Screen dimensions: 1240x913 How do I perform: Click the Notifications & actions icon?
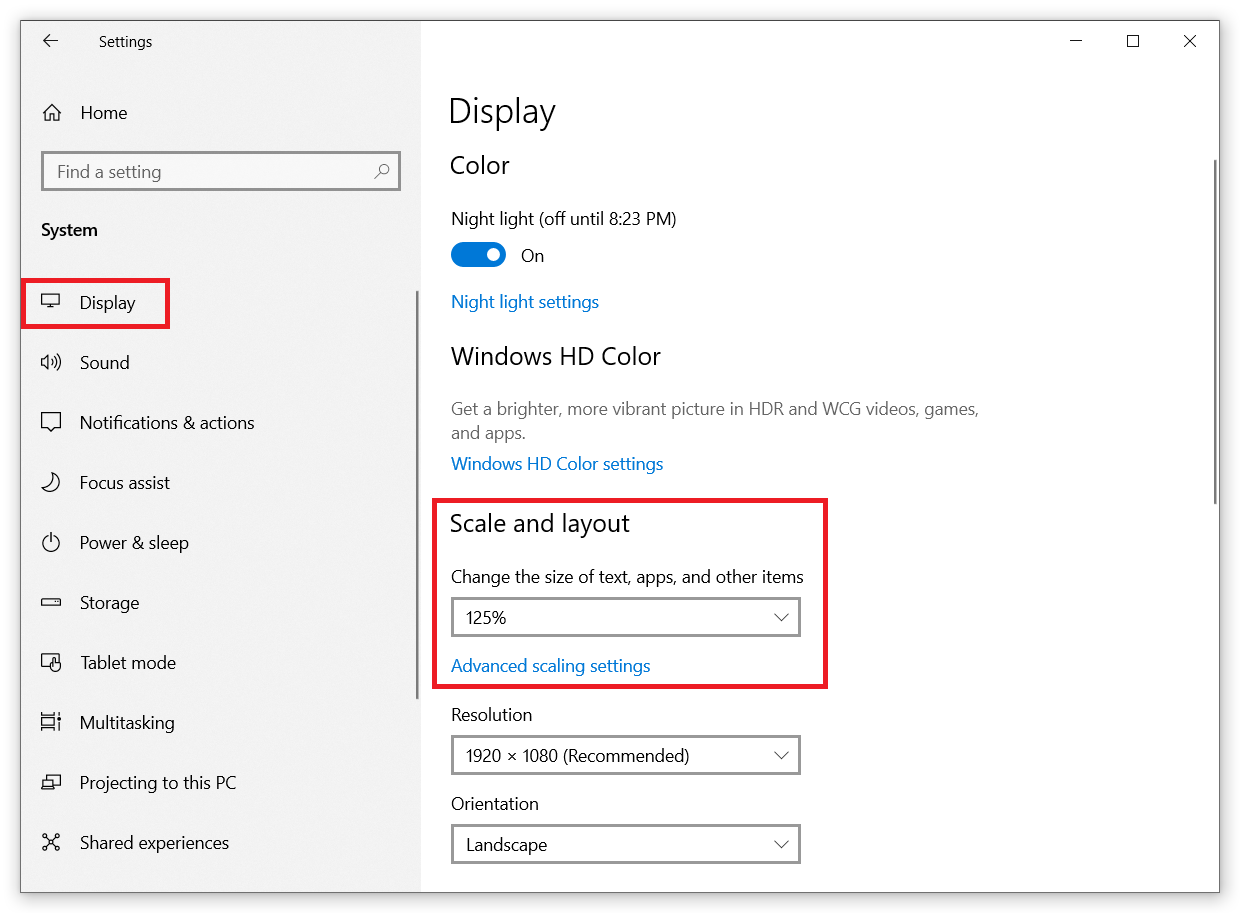point(51,422)
